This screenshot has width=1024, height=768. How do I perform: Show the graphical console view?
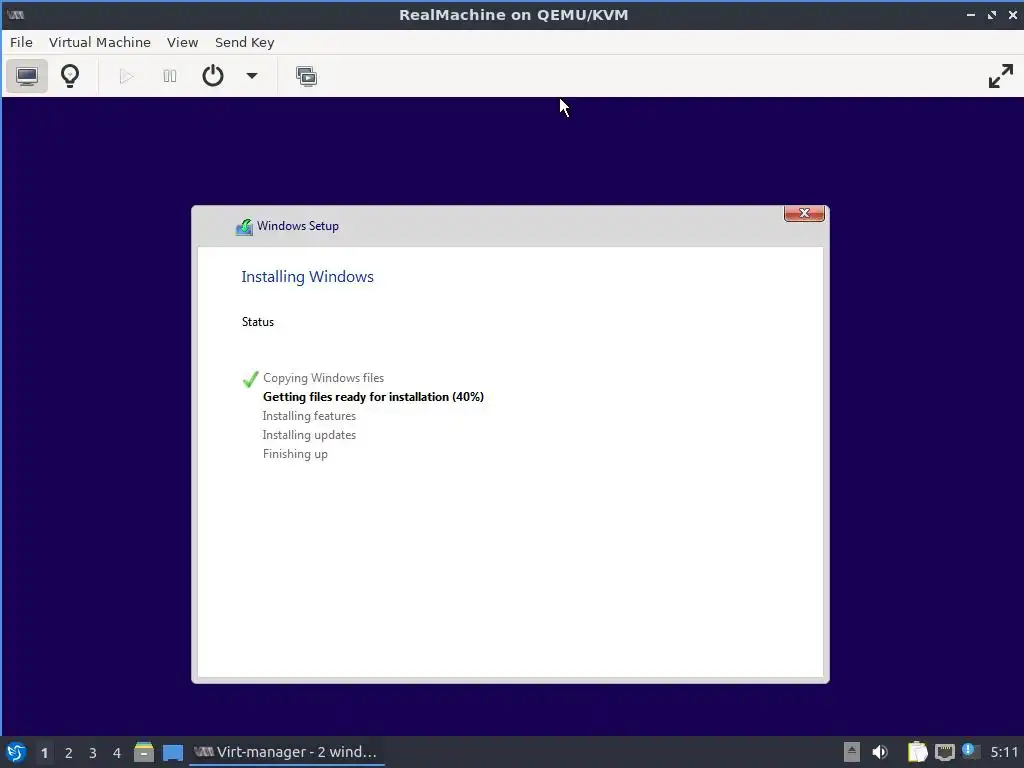[x=27, y=76]
